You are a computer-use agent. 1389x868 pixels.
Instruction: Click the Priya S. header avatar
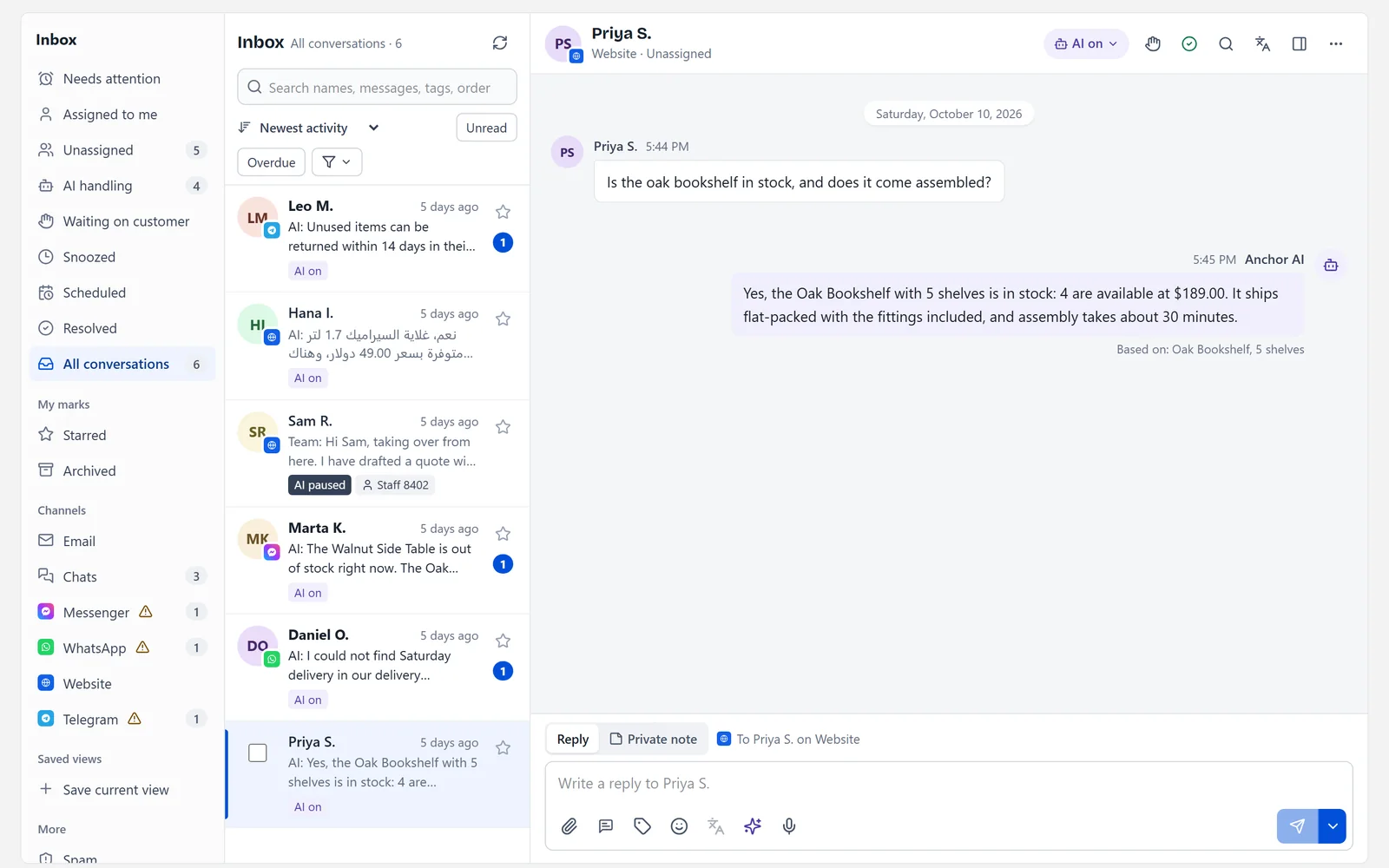pyautogui.click(x=563, y=43)
